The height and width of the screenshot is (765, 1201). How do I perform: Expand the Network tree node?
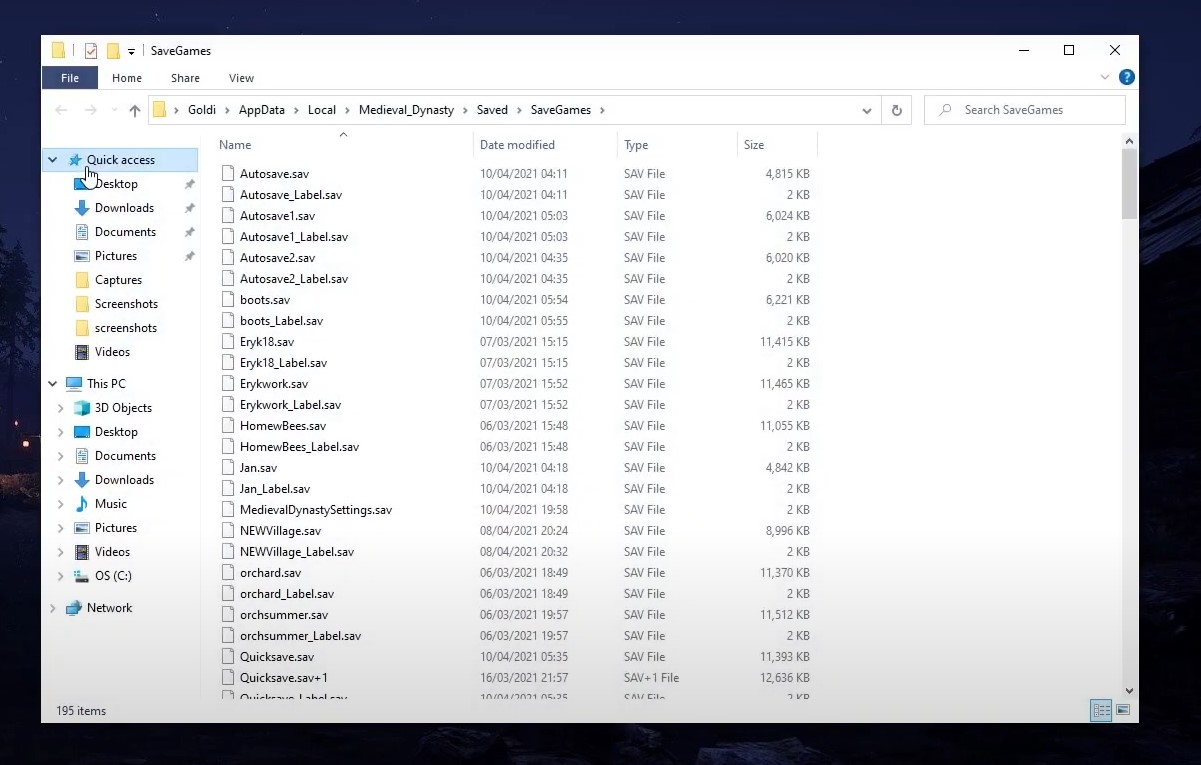53,608
